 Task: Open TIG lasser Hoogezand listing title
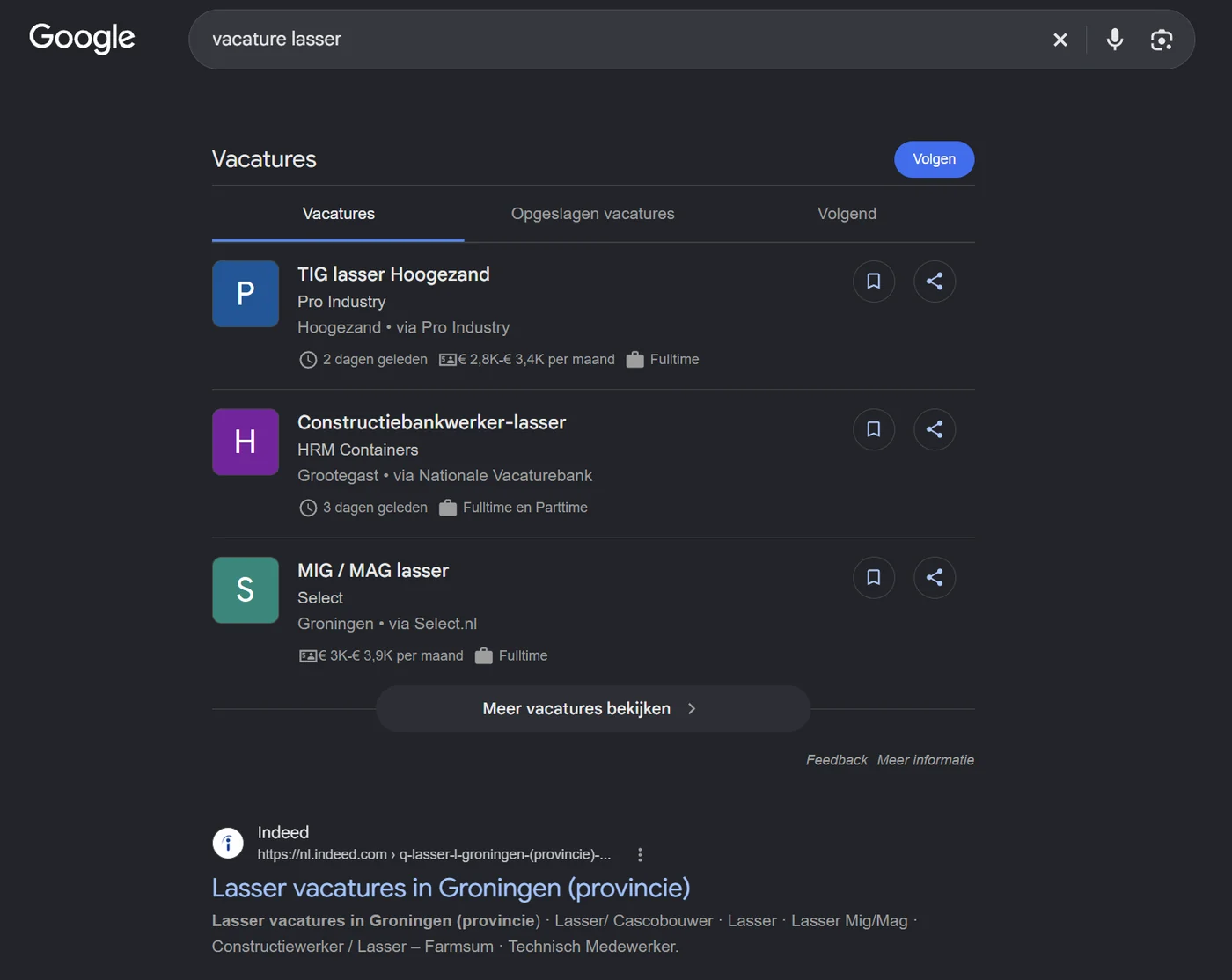point(393,274)
